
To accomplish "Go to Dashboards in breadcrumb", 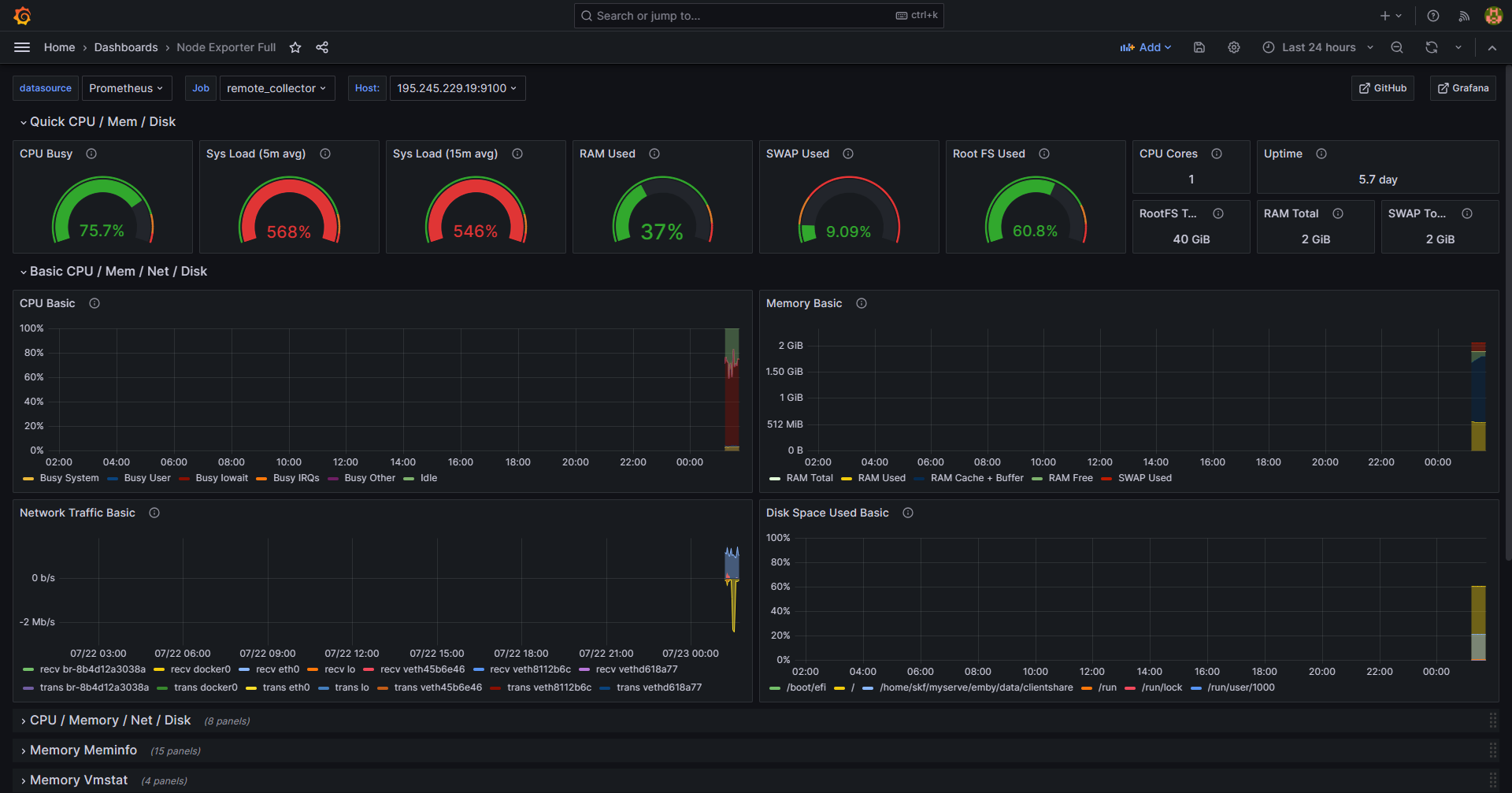I will tap(126, 47).
